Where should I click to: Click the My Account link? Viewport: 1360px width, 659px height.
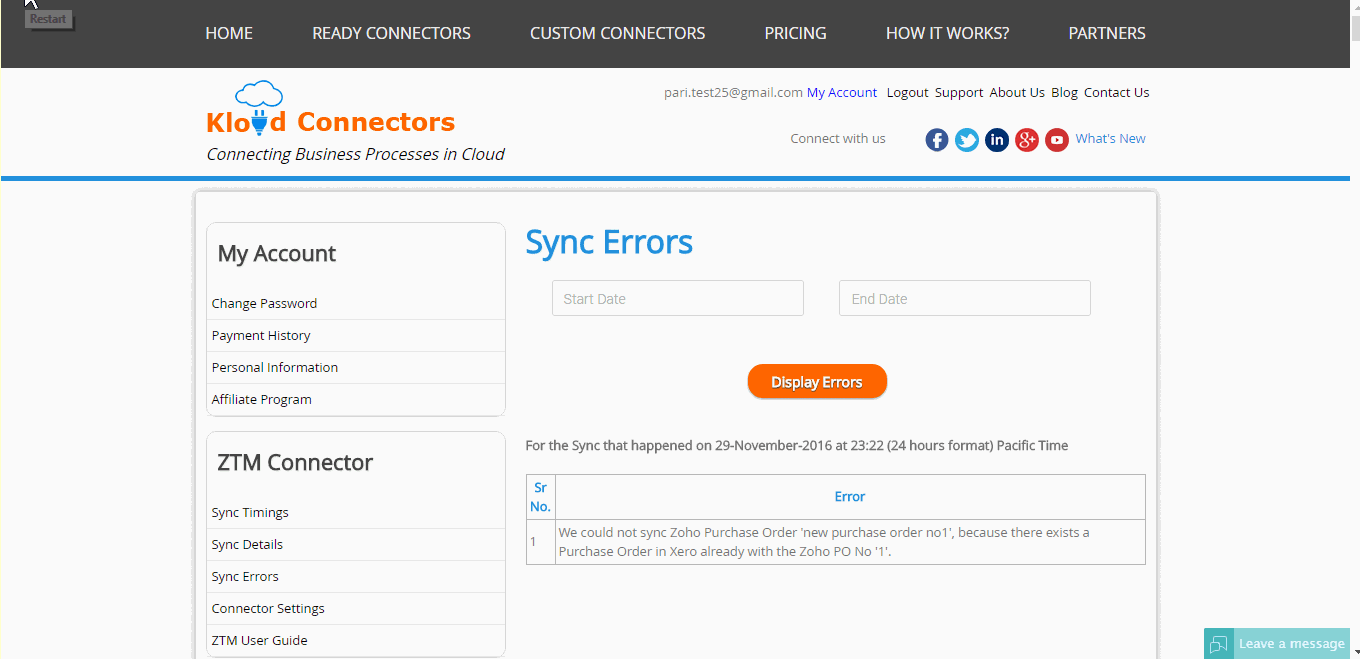pos(842,92)
